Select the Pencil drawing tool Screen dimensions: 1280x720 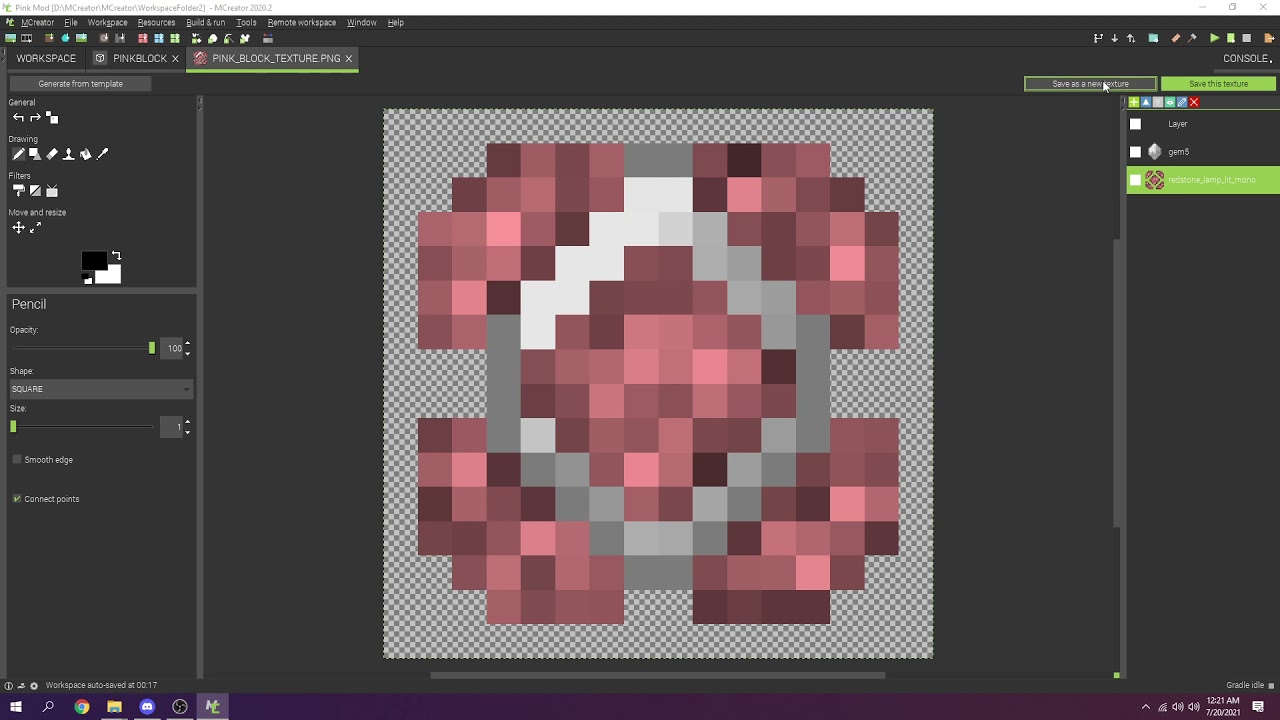[x=18, y=154]
